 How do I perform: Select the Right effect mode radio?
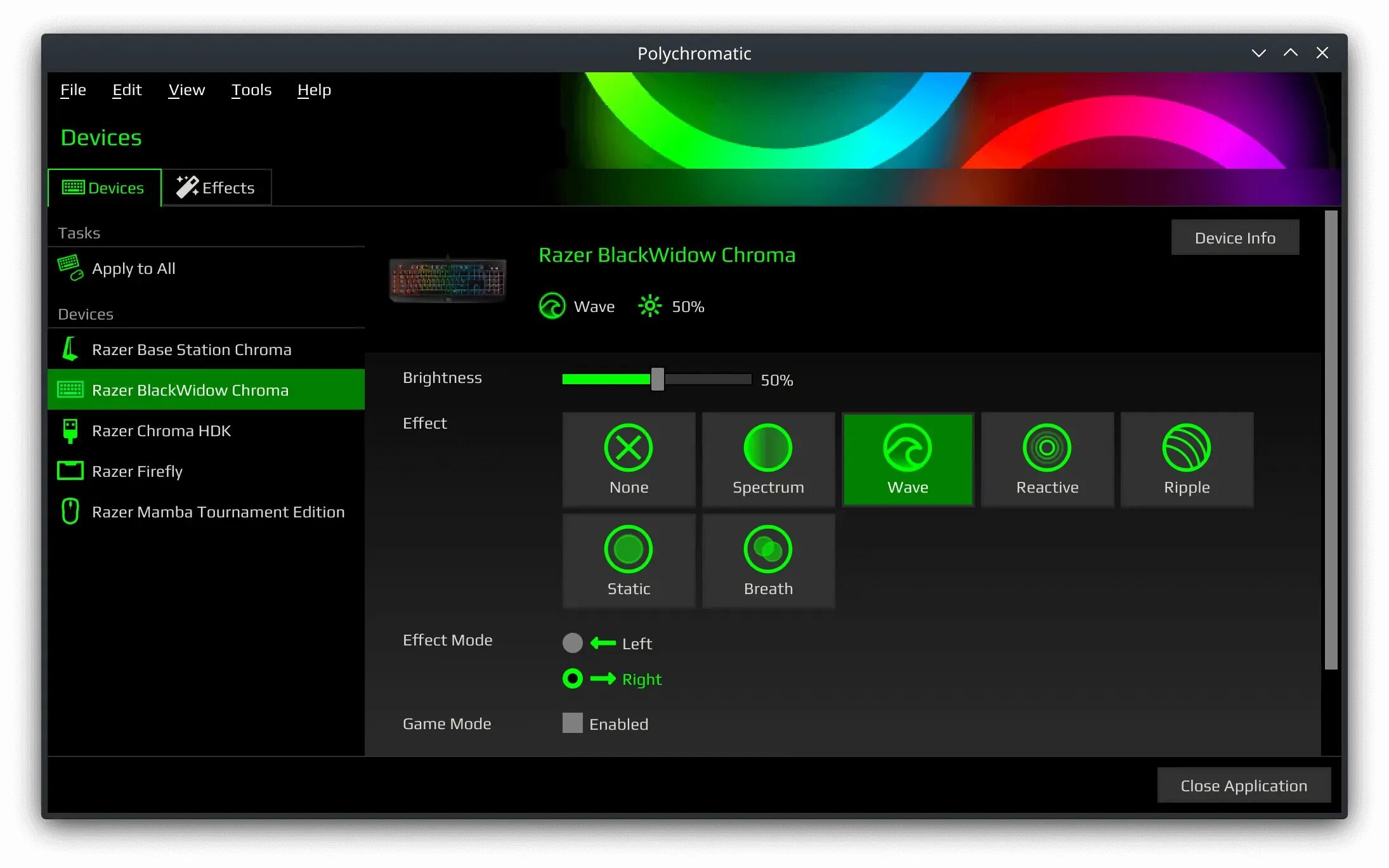(572, 678)
